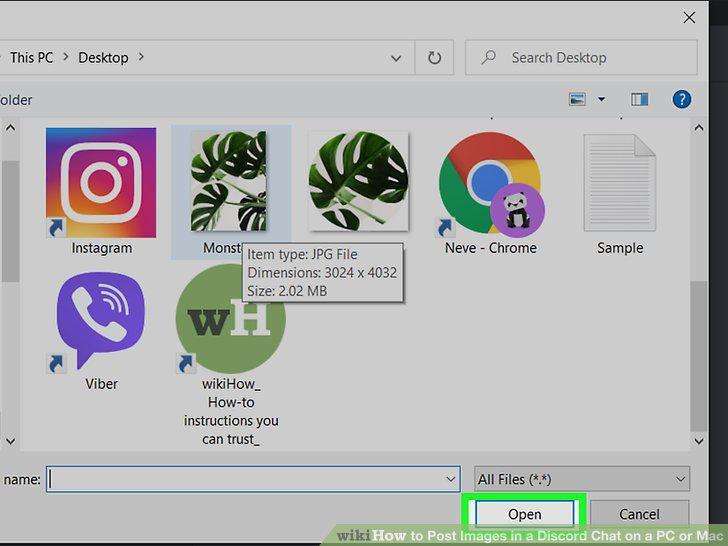Open the Help icon

click(x=682, y=99)
